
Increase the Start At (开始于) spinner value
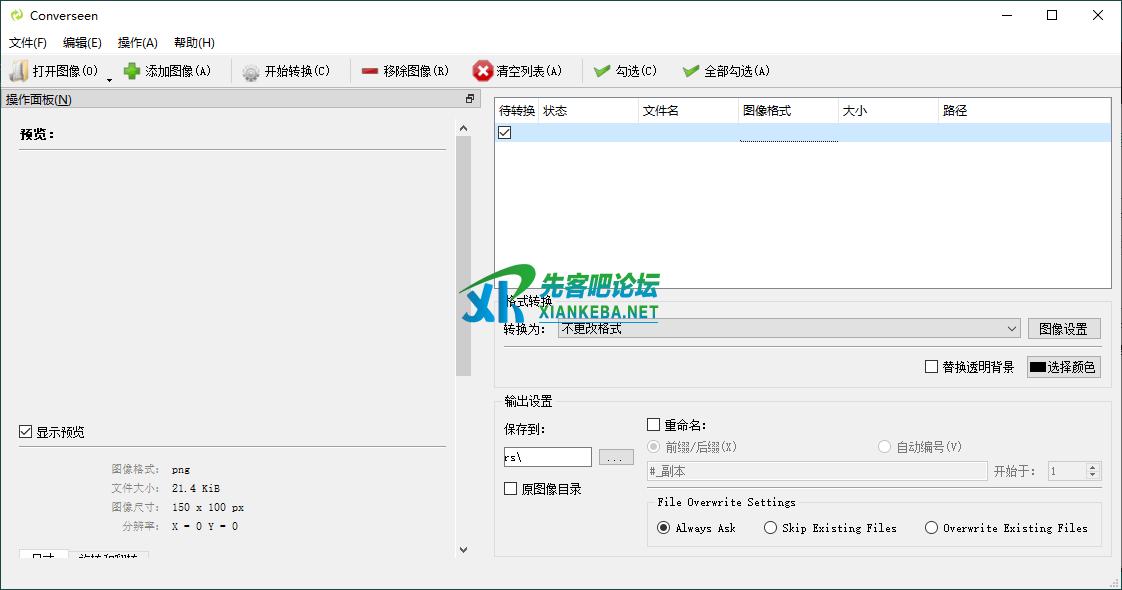(1093, 467)
